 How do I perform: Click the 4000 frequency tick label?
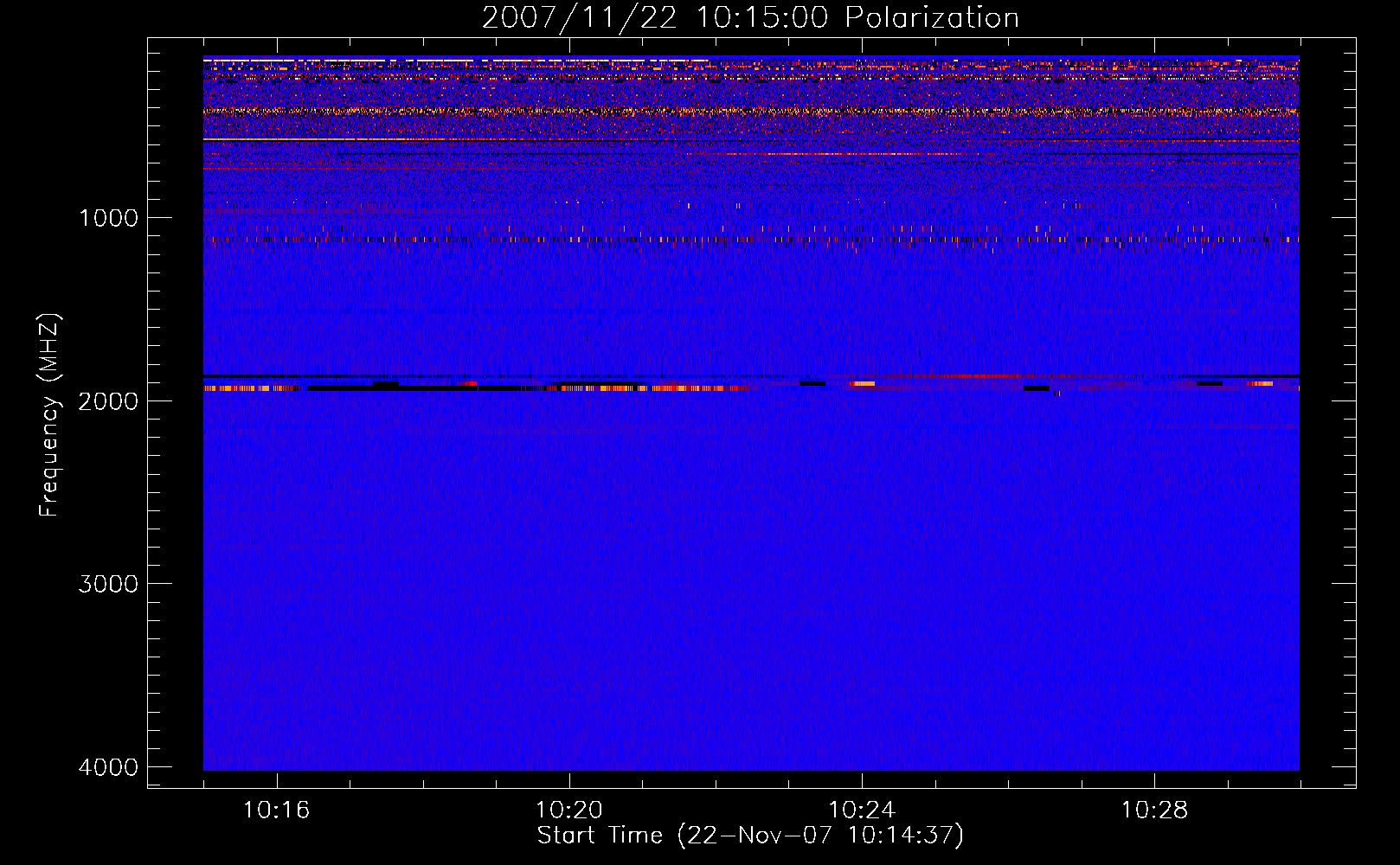click(108, 767)
